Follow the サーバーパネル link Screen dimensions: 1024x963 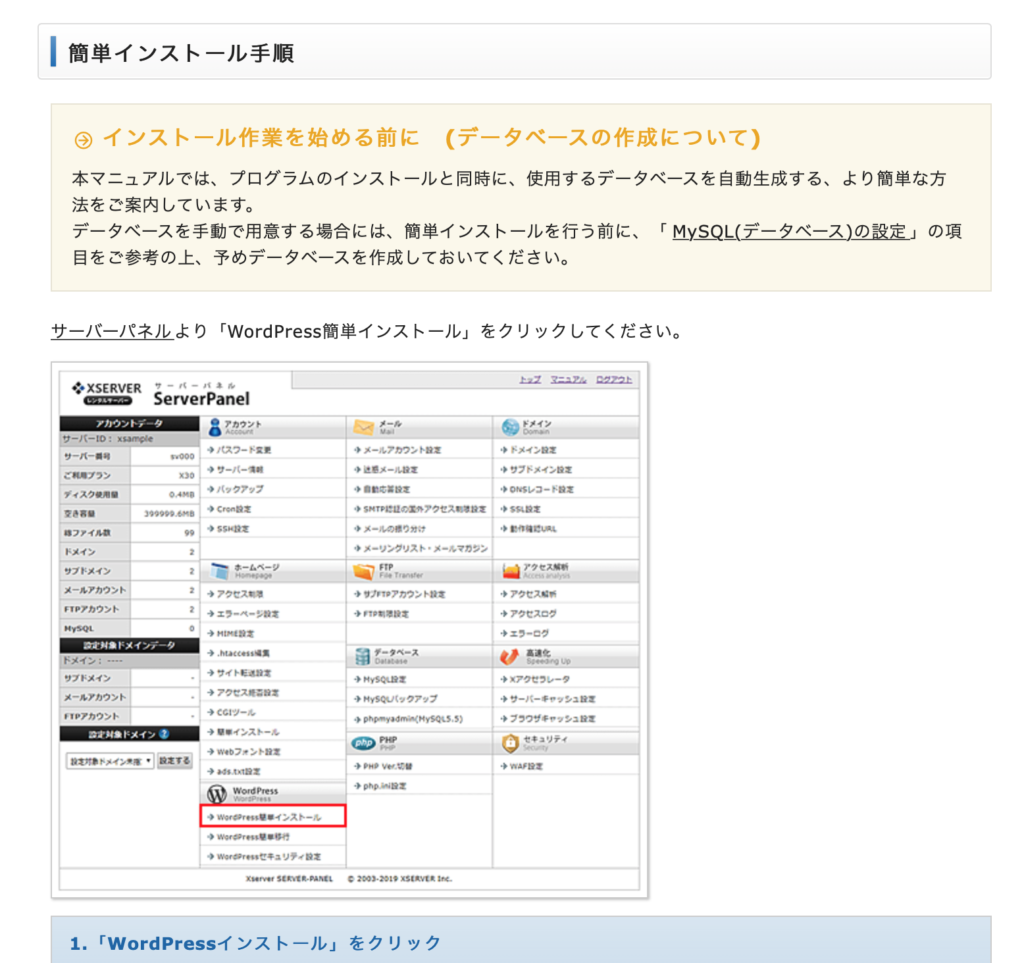coord(112,331)
